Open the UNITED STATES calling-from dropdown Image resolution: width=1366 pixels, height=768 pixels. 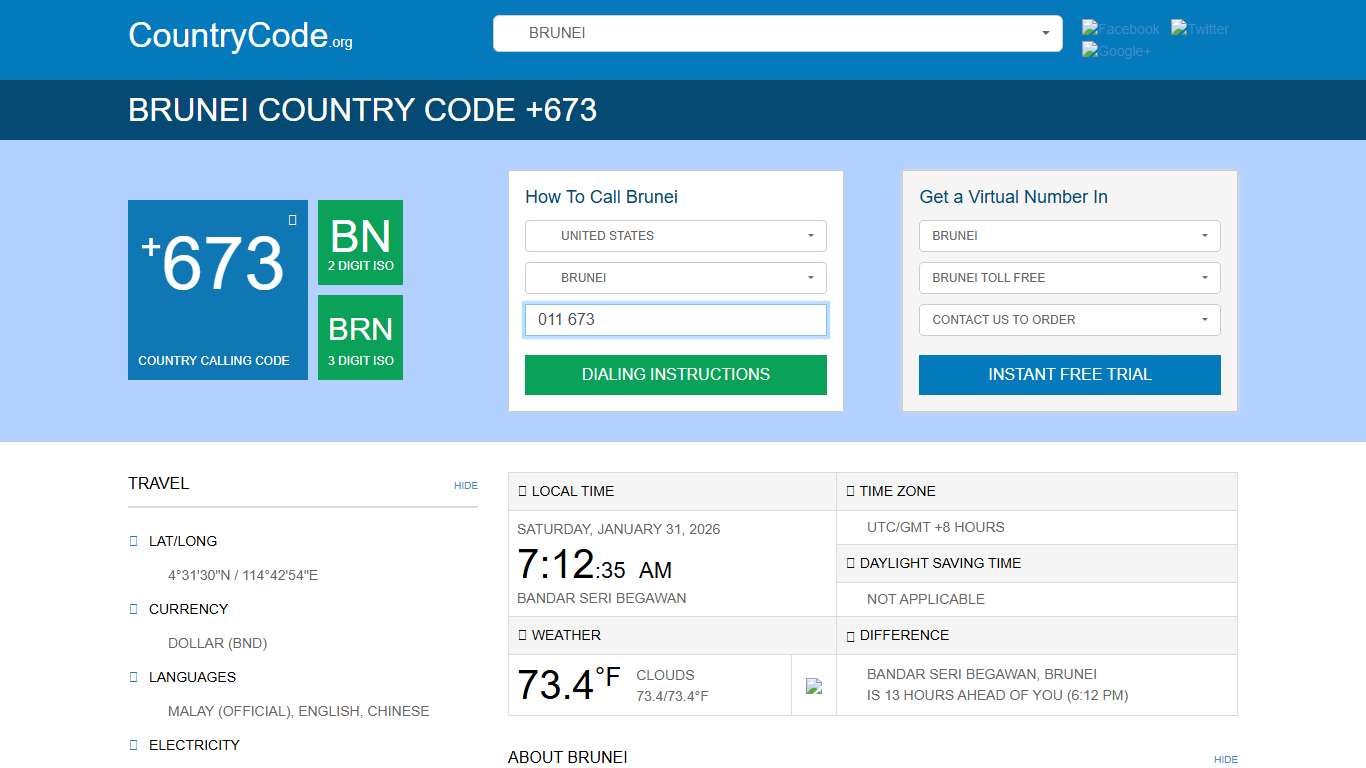675,235
